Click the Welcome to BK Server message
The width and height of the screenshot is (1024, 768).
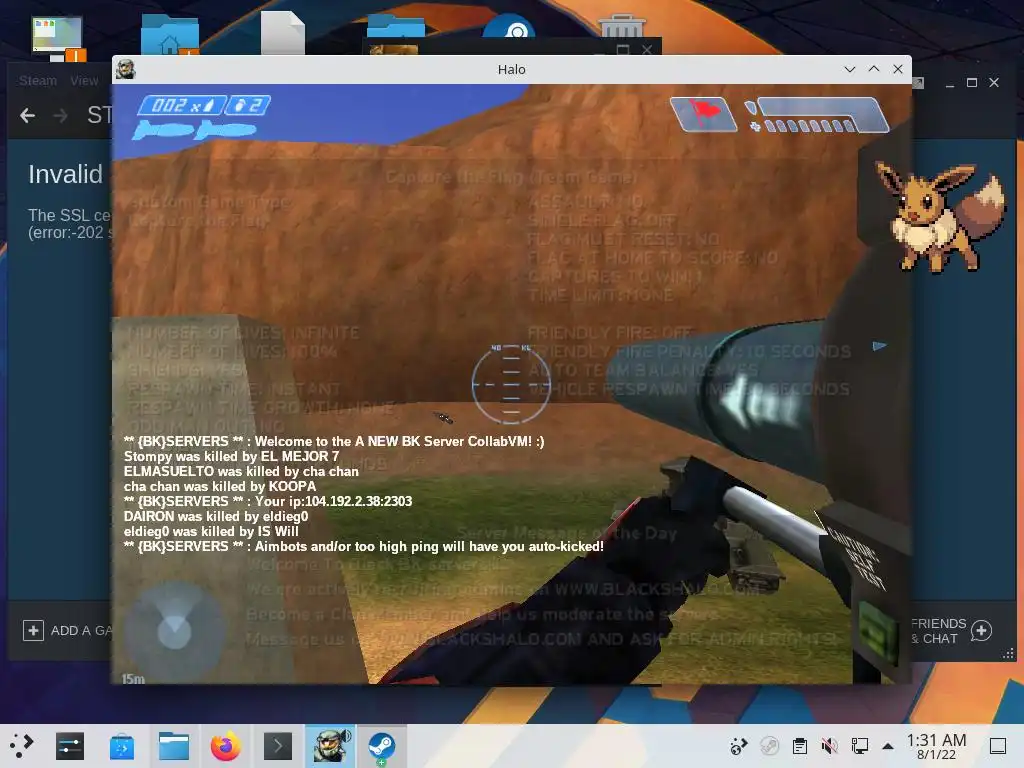[334, 441]
